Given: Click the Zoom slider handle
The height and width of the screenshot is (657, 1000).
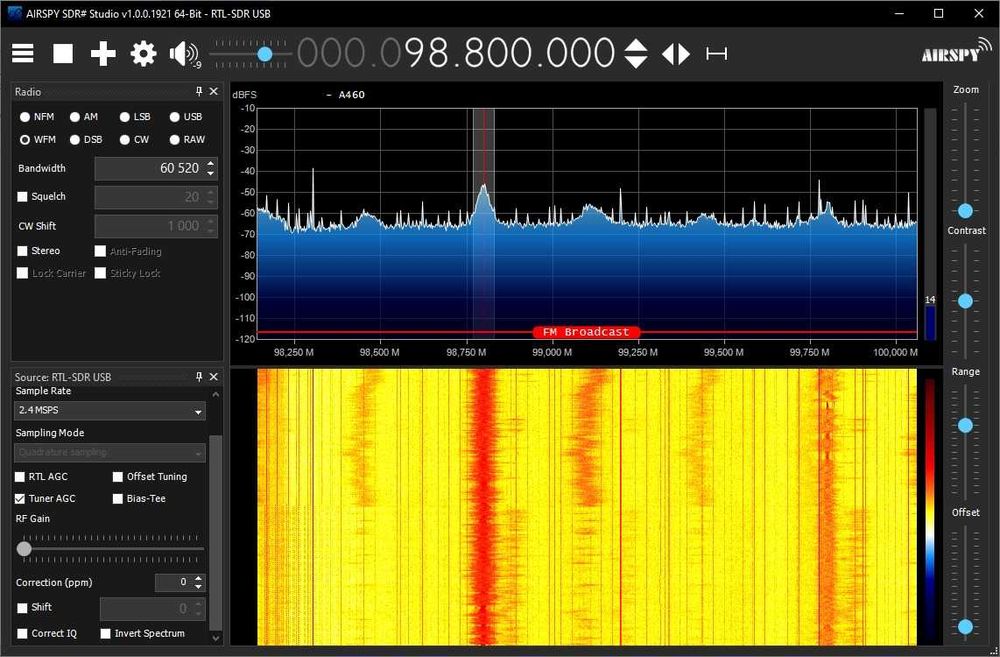Looking at the screenshot, I should click(x=966, y=210).
